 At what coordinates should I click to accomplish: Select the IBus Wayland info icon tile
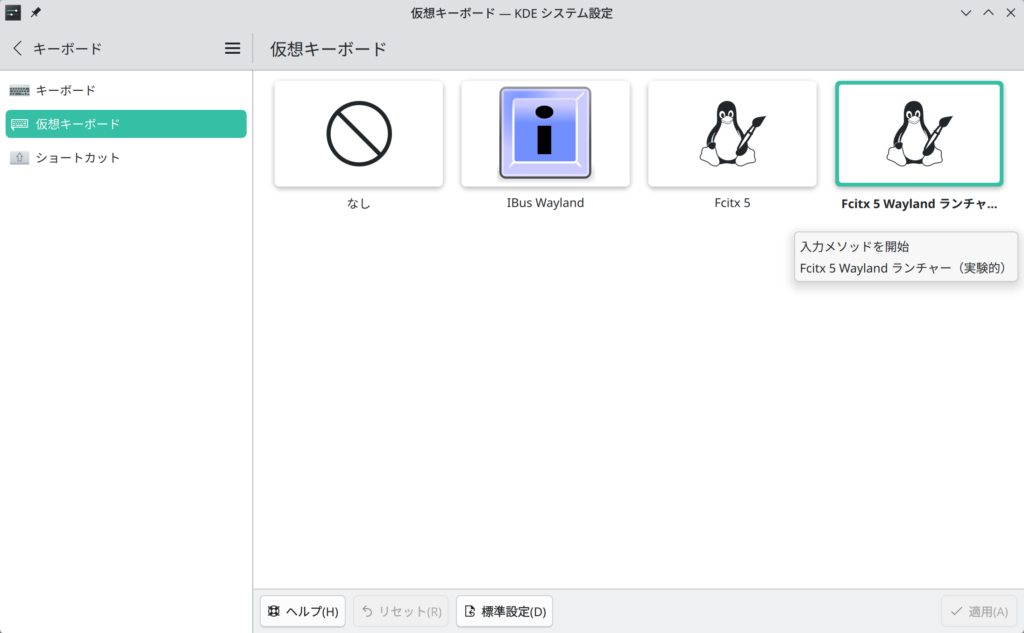pos(545,134)
